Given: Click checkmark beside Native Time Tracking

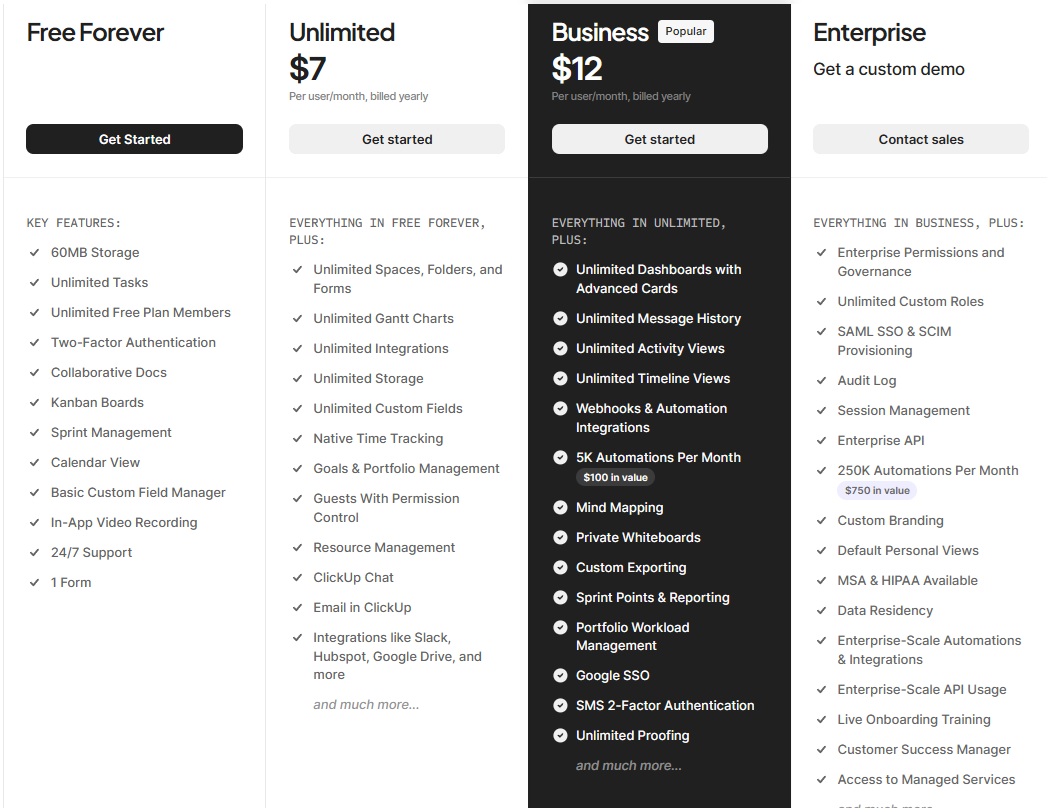Looking at the screenshot, I should click(x=297, y=439).
